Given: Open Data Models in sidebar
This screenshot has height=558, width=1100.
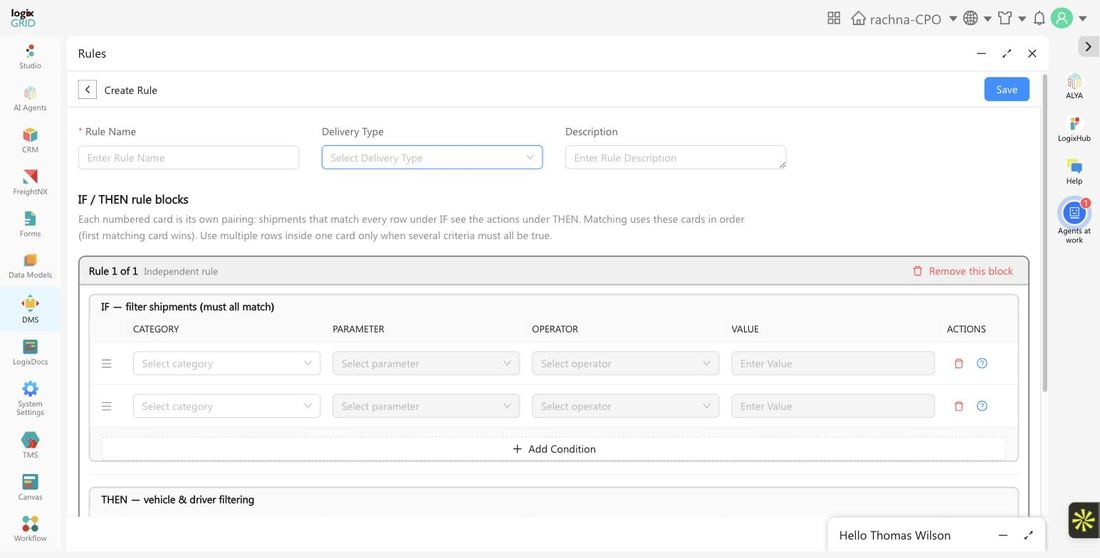Looking at the screenshot, I should 30,266.
